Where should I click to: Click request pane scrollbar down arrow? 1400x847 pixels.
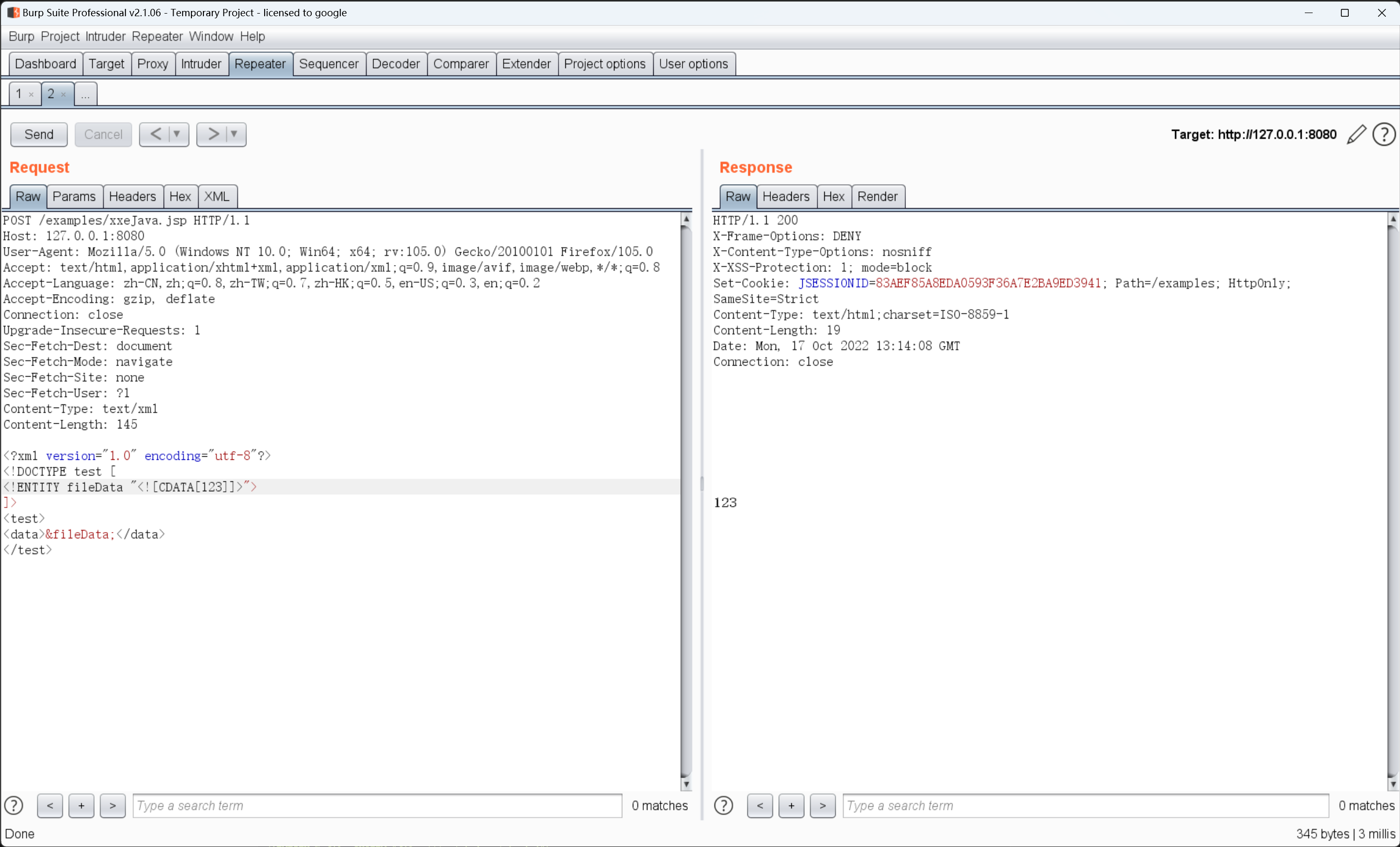coord(686,784)
